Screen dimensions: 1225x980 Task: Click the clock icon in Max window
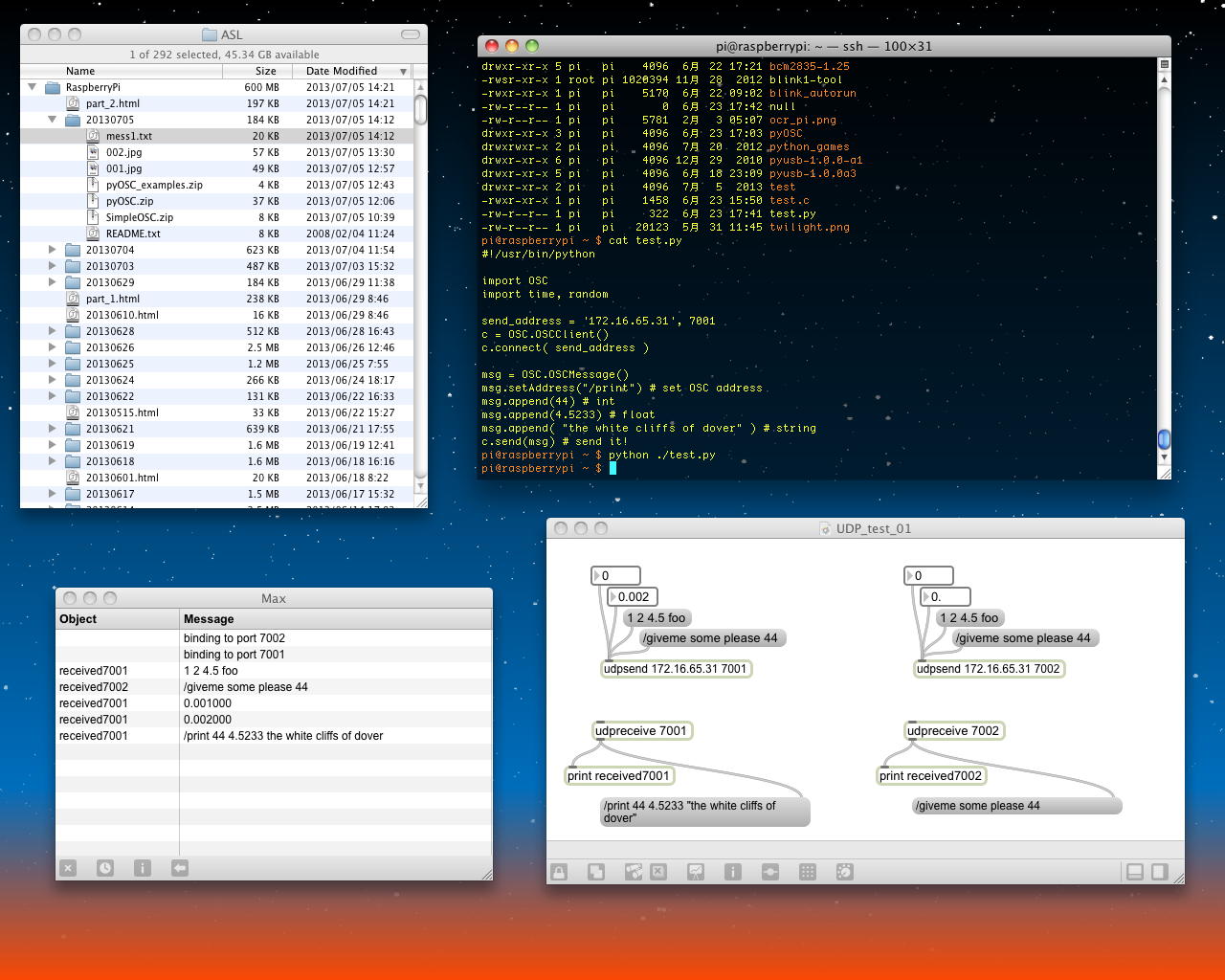pyautogui.click(x=105, y=868)
